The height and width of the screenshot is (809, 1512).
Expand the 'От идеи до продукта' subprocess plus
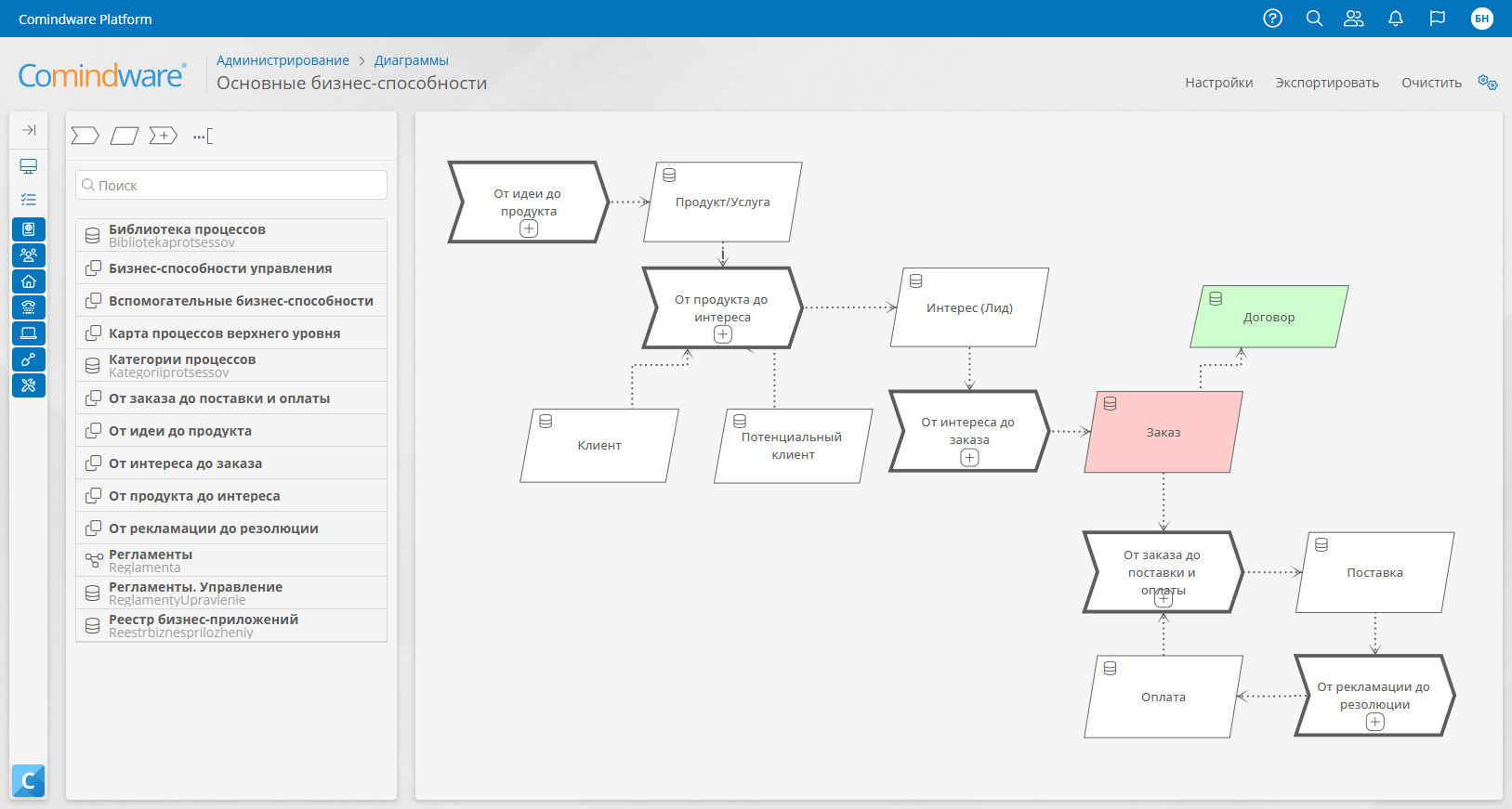[529, 228]
